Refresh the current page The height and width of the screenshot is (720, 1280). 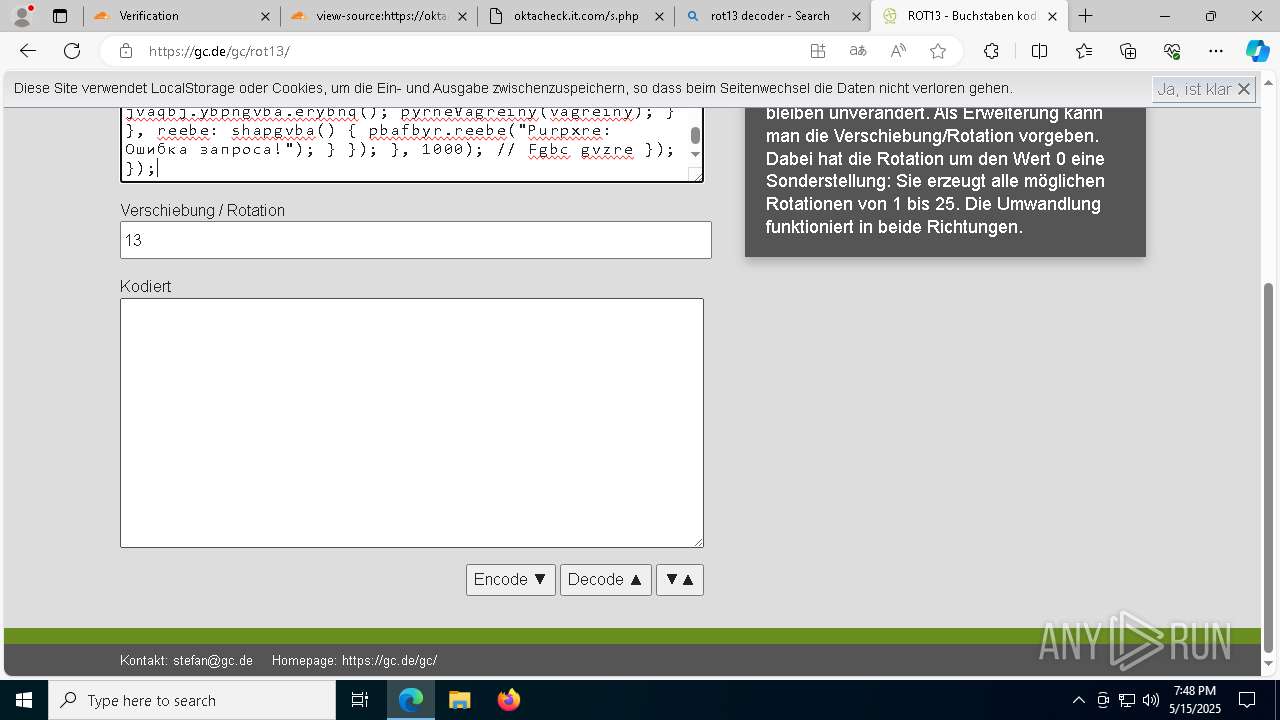[x=72, y=51]
